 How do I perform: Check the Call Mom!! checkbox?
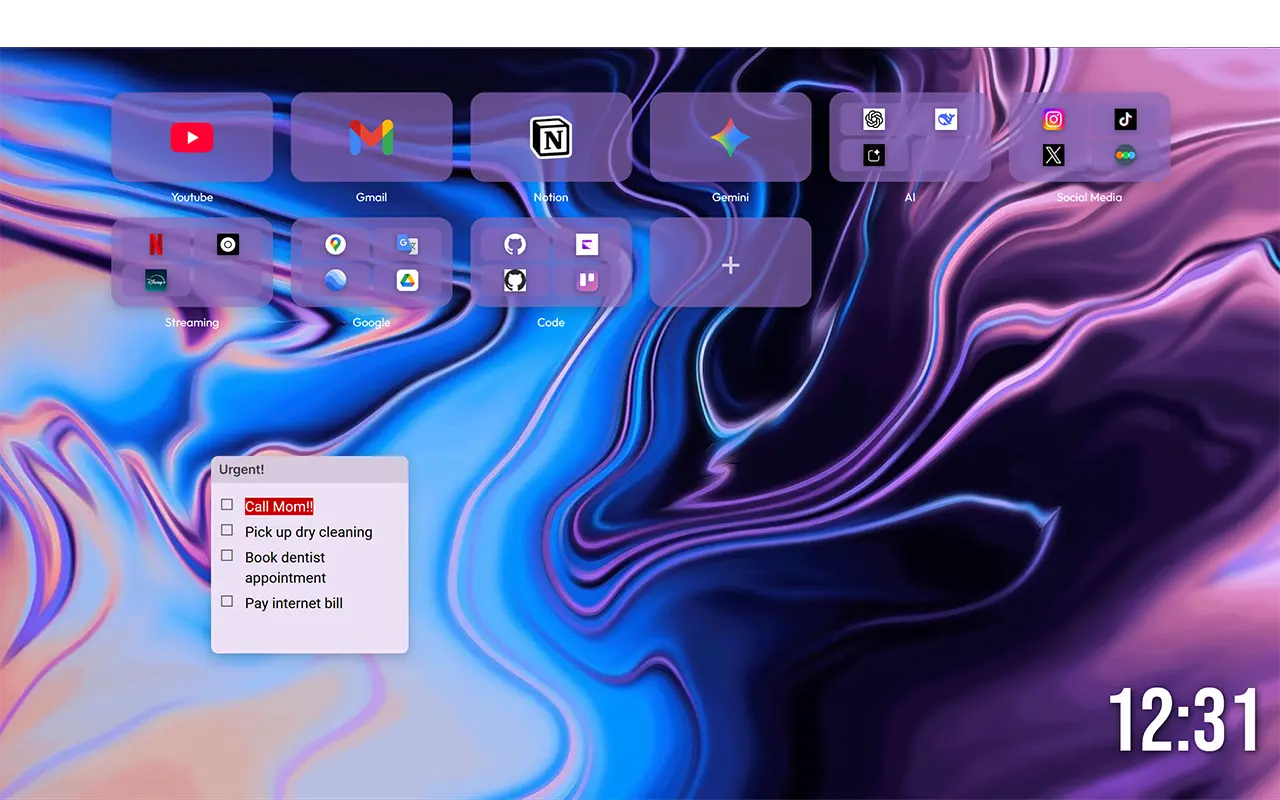pos(227,505)
